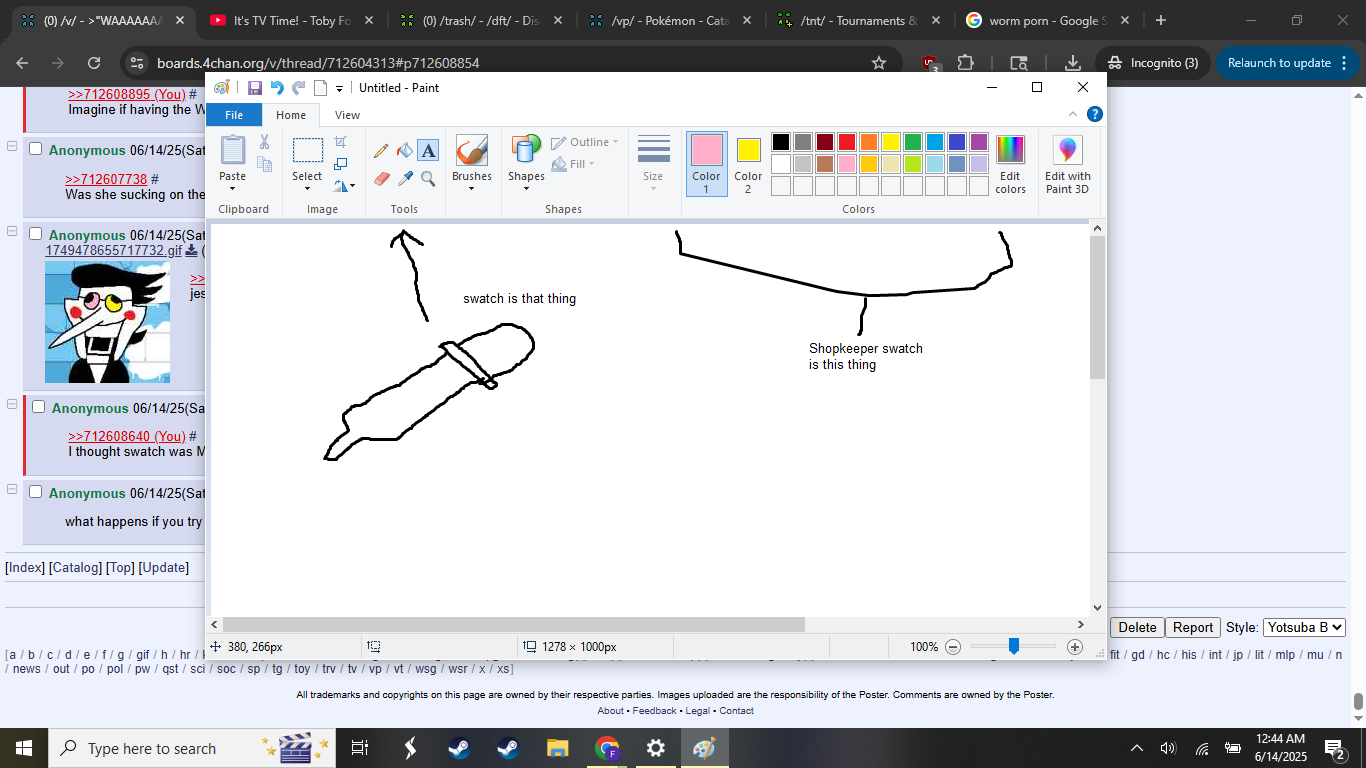Click the Paste clipboard icon
The image size is (1366, 768).
[232, 150]
